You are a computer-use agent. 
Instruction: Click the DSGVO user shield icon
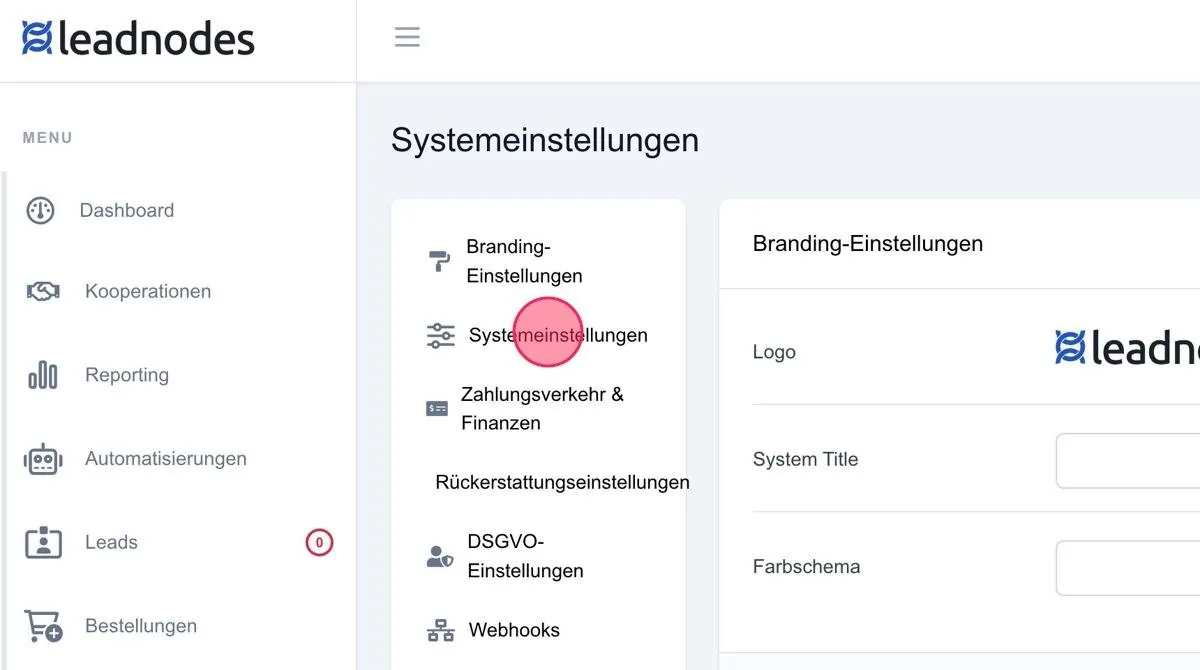pyautogui.click(x=440, y=556)
